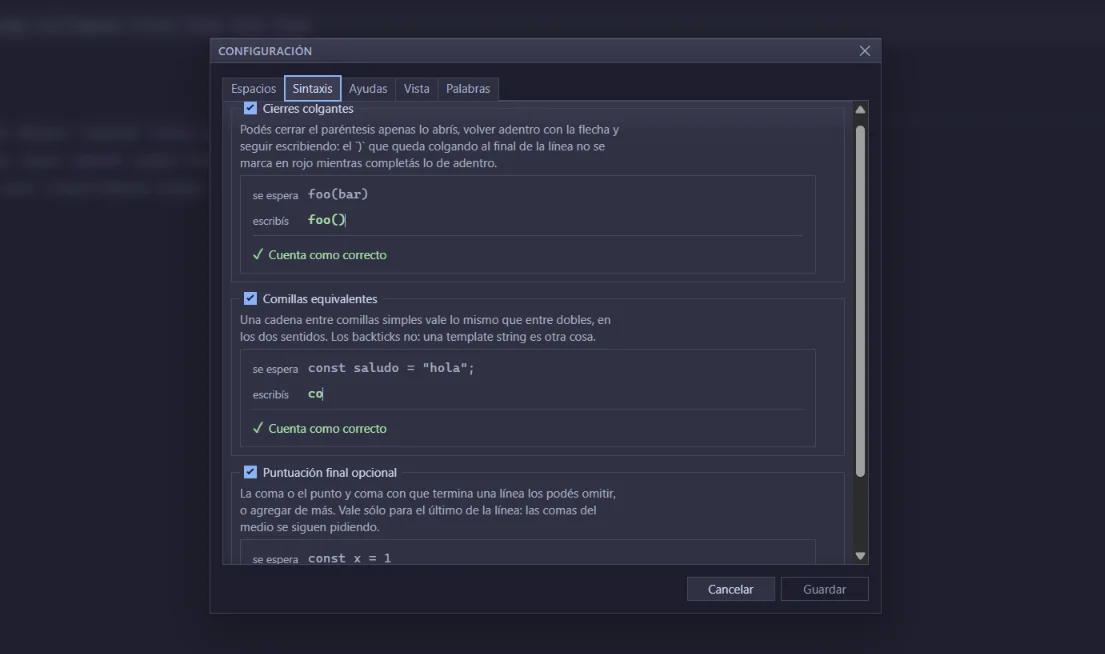Viewport: 1105px width, 654px height.
Task: Click the Cancelar button
Action: [731, 589]
